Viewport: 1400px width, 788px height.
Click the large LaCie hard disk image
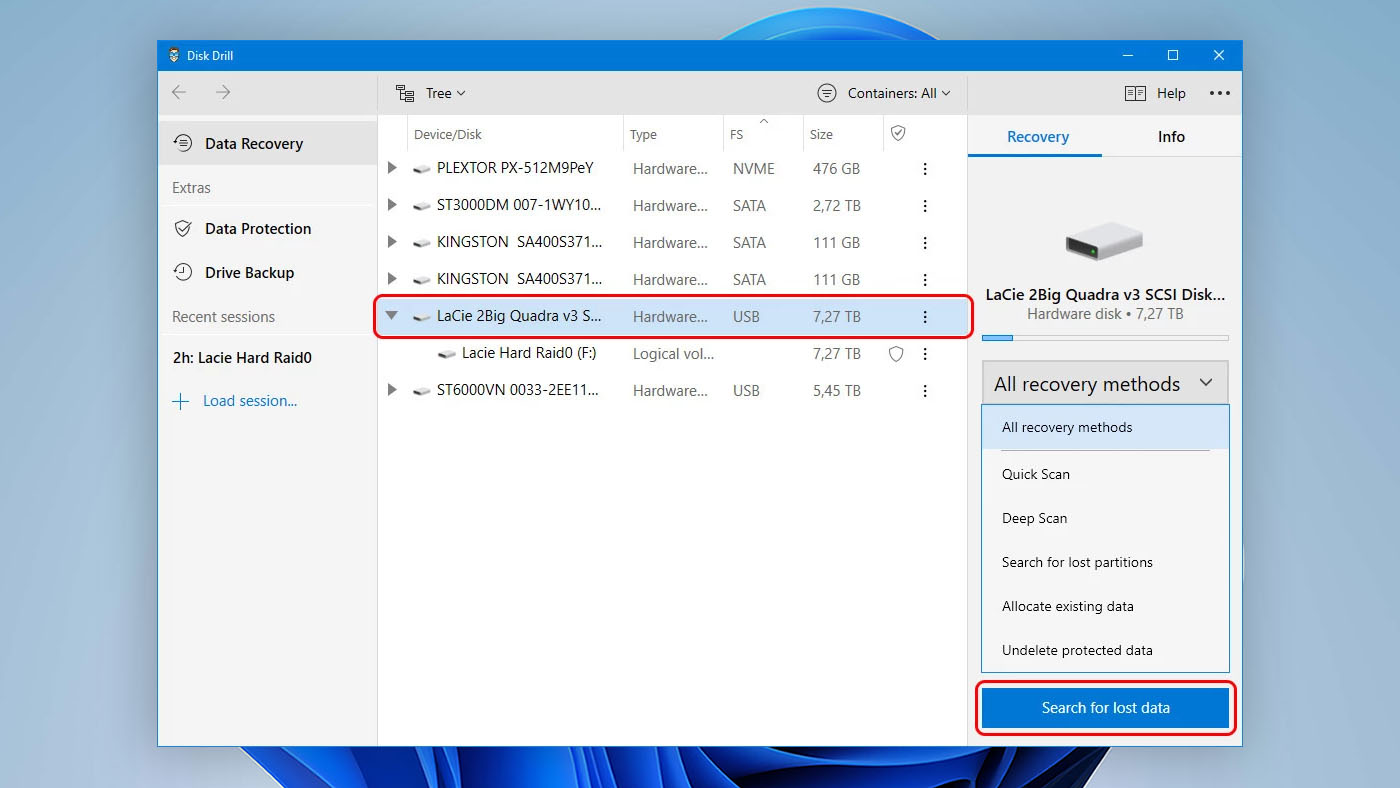[x=1104, y=241]
